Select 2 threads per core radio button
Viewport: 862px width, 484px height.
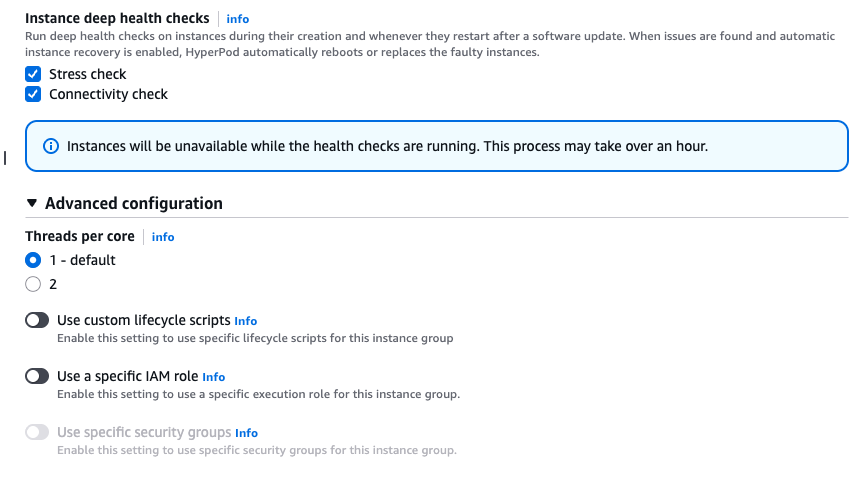click(x=33, y=284)
